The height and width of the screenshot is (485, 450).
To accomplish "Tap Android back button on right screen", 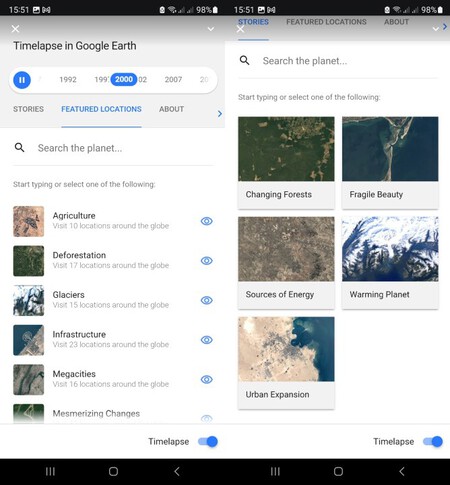I will [x=402, y=471].
